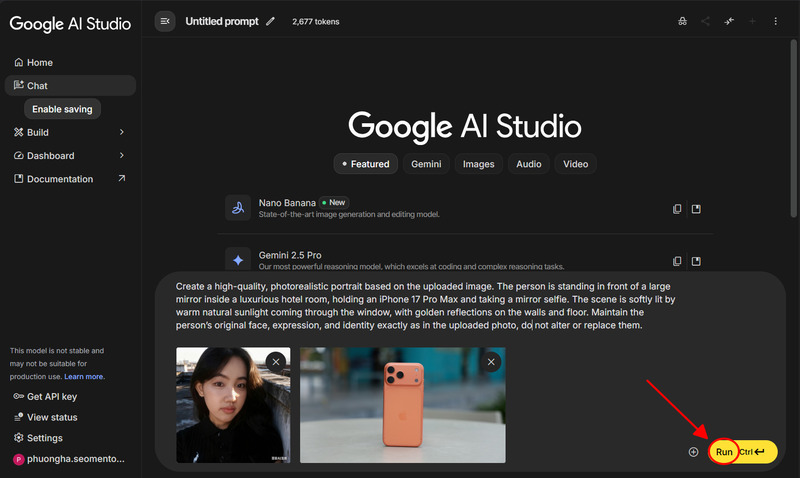Expand the Build menu chevron
800x478 pixels.
click(x=121, y=132)
